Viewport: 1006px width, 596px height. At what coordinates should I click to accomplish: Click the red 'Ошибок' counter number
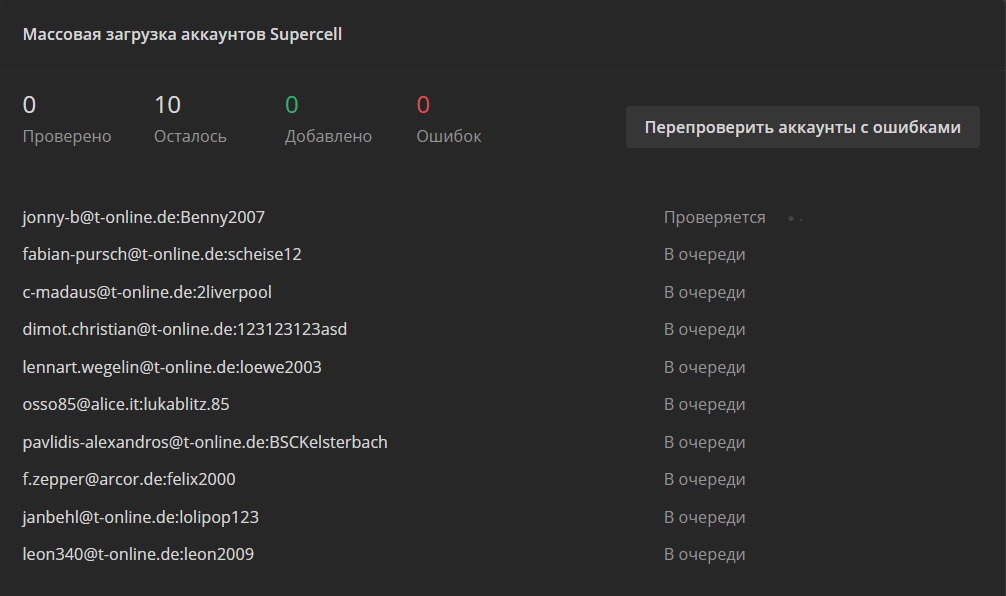click(423, 105)
